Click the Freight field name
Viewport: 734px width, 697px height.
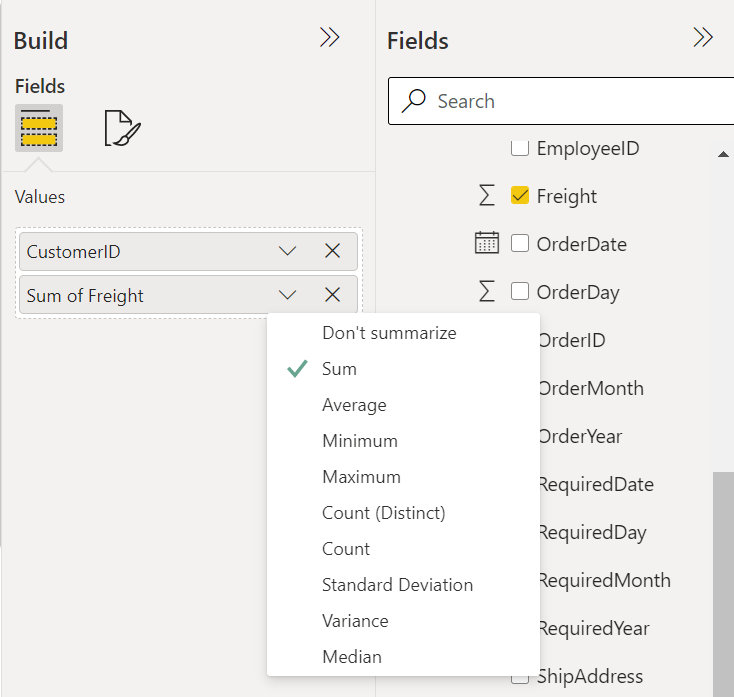click(x=566, y=196)
